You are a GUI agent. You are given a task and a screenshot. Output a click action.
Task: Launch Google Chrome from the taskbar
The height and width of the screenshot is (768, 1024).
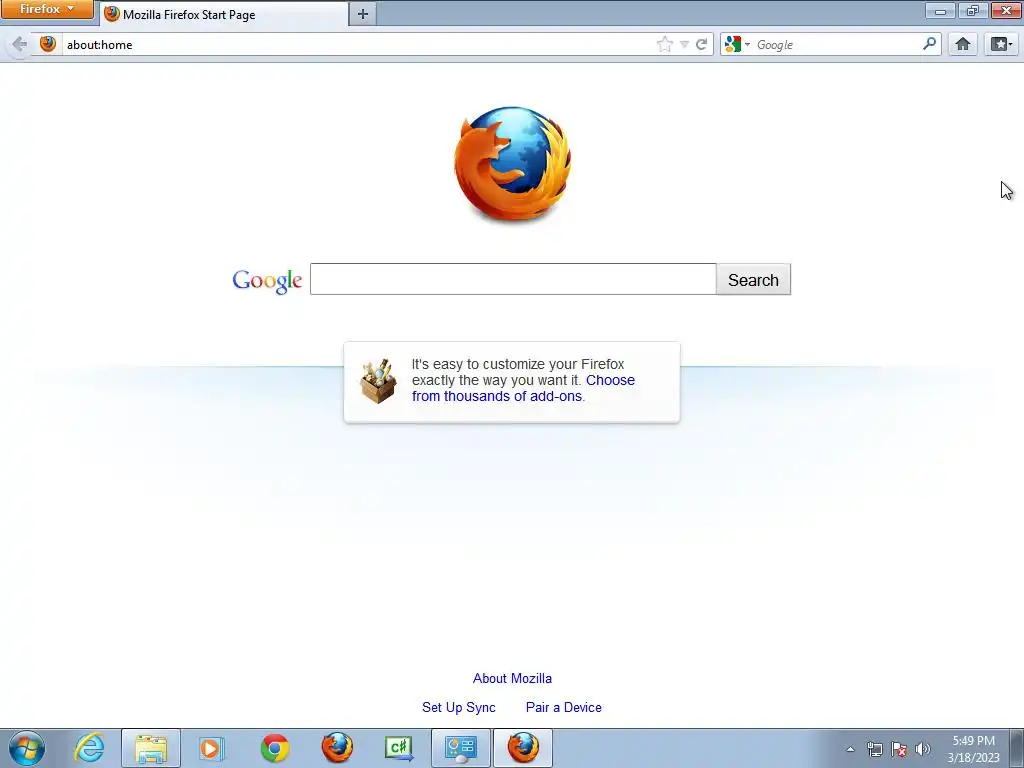click(x=275, y=748)
